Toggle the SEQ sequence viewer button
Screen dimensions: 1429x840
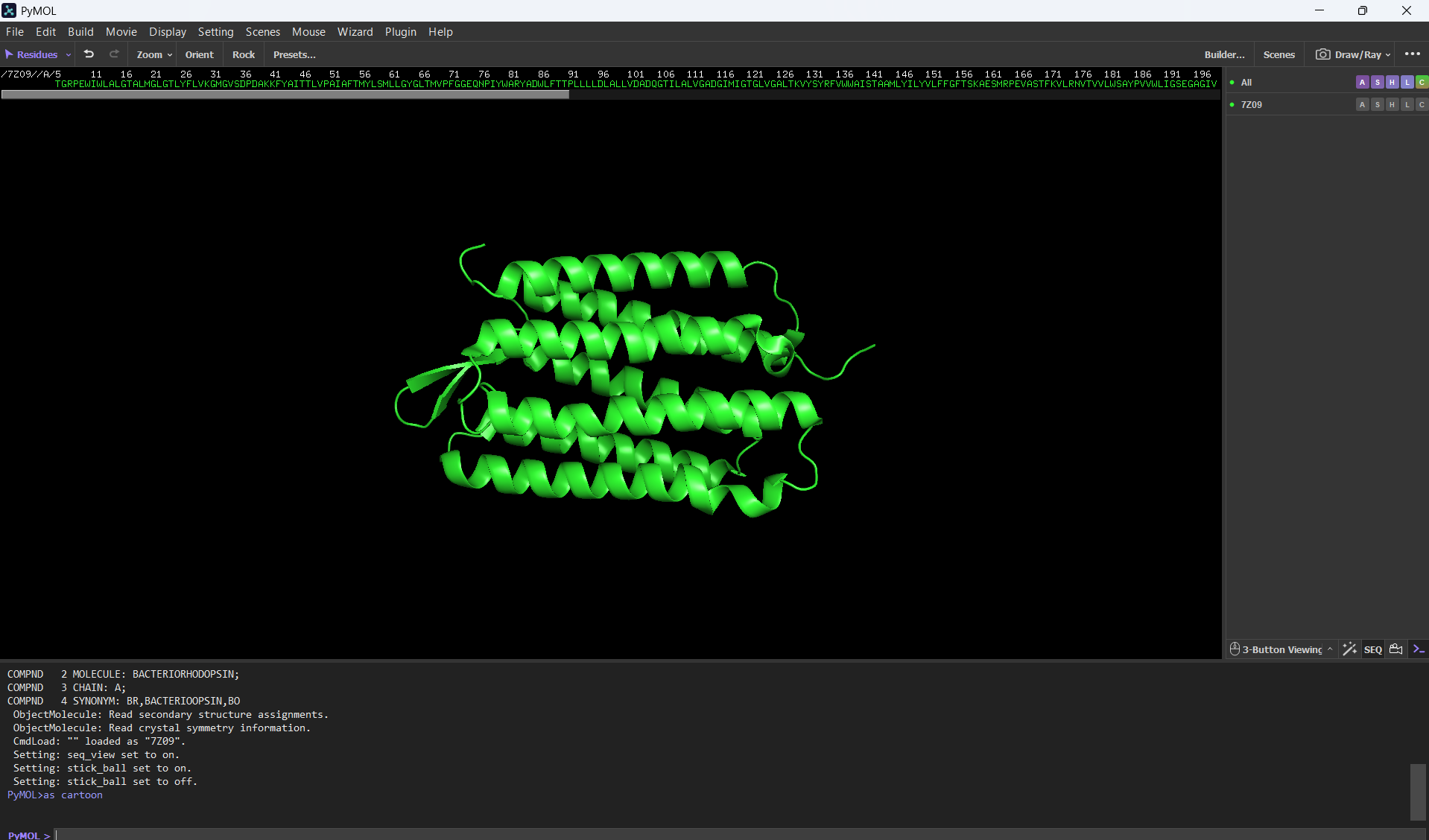(x=1372, y=649)
